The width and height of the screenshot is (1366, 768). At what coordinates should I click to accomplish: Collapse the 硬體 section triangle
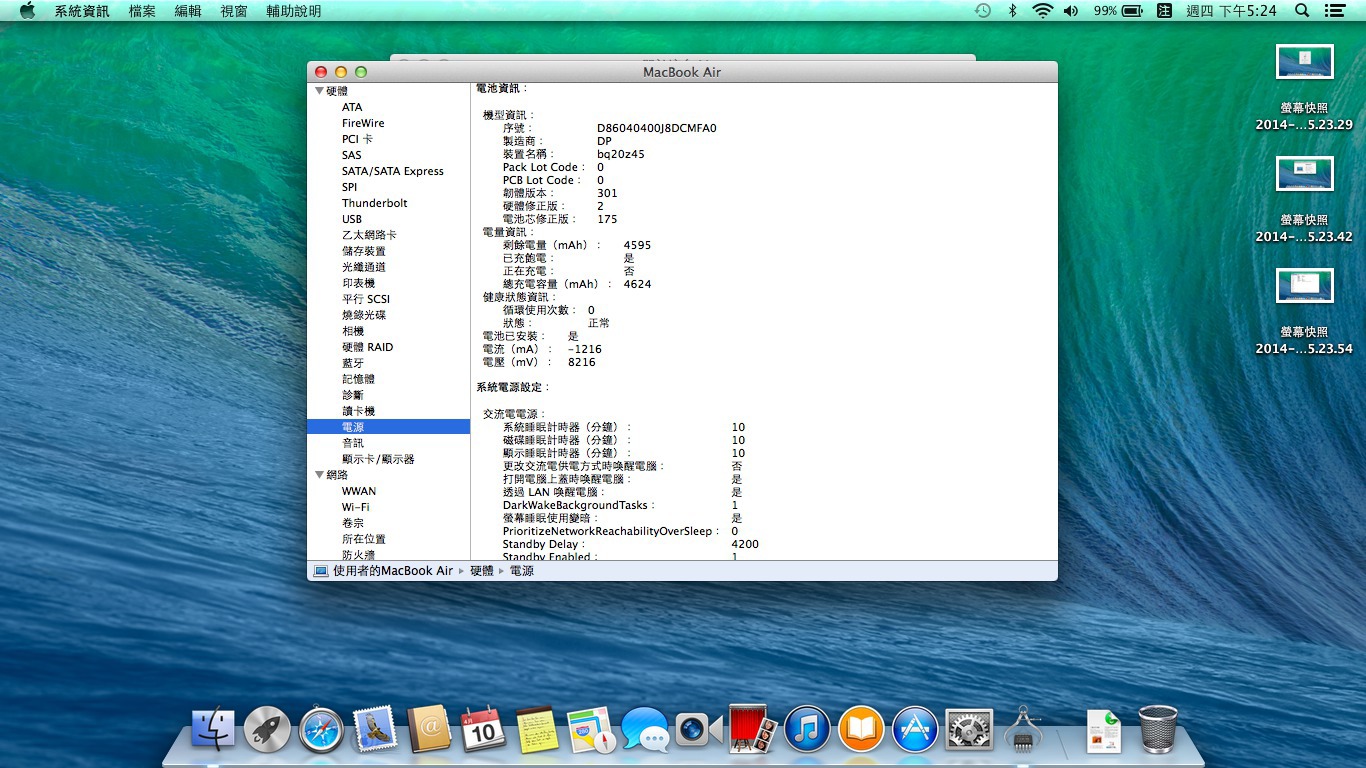pyautogui.click(x=319, y=91)
